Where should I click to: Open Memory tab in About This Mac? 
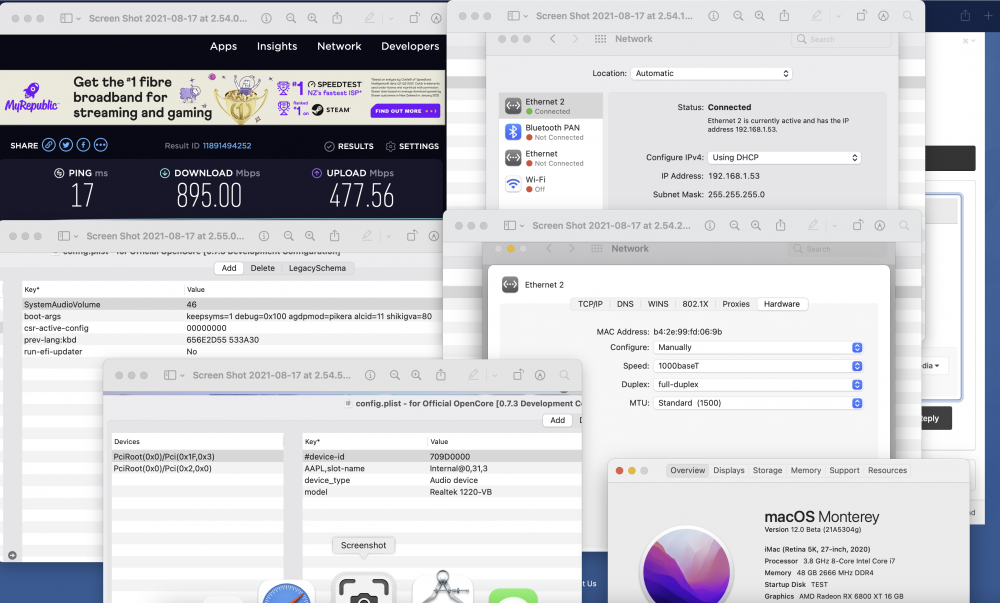click(806, 470)
